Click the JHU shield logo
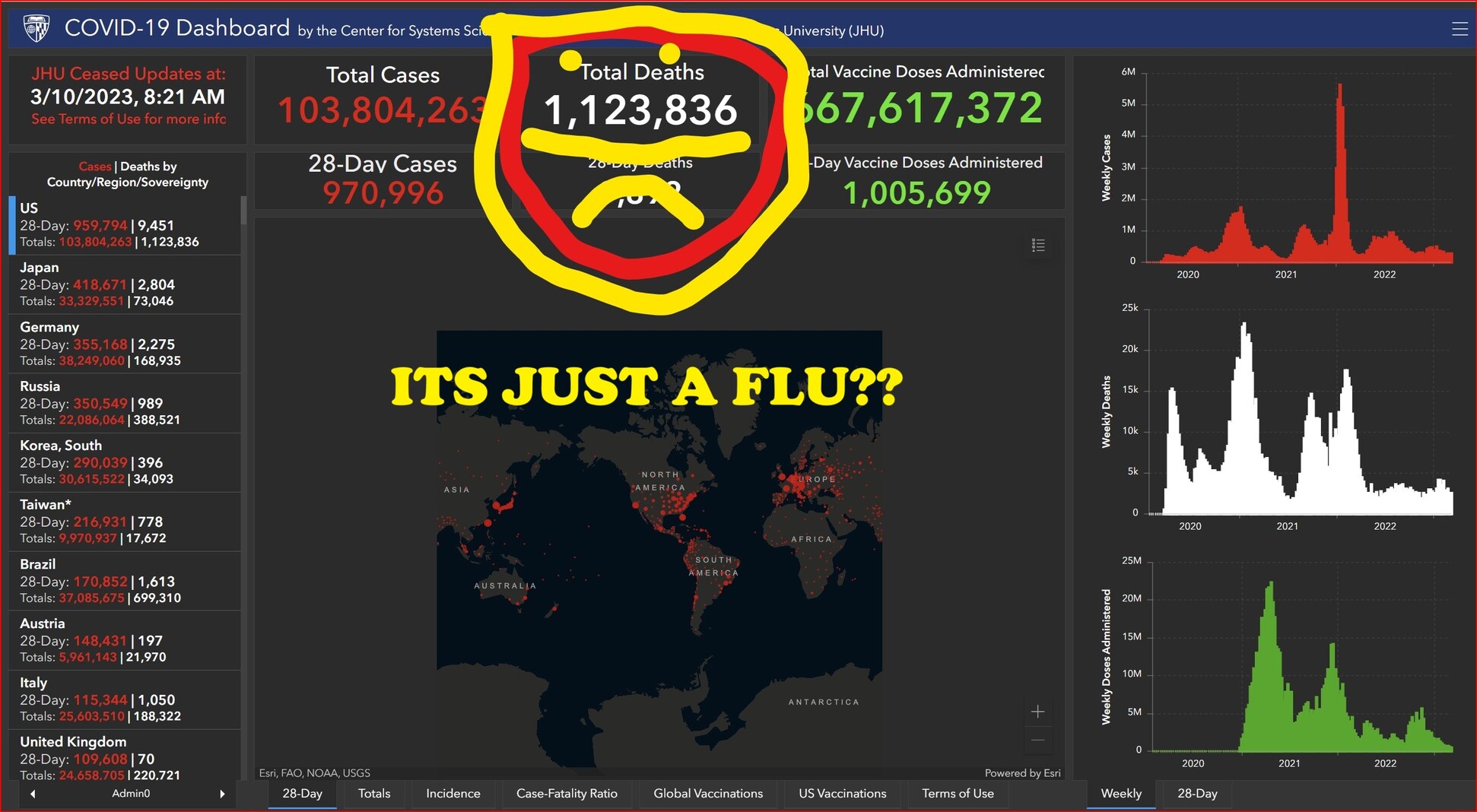The width and height of the screenshot is (1477, 812). [37, 28]
